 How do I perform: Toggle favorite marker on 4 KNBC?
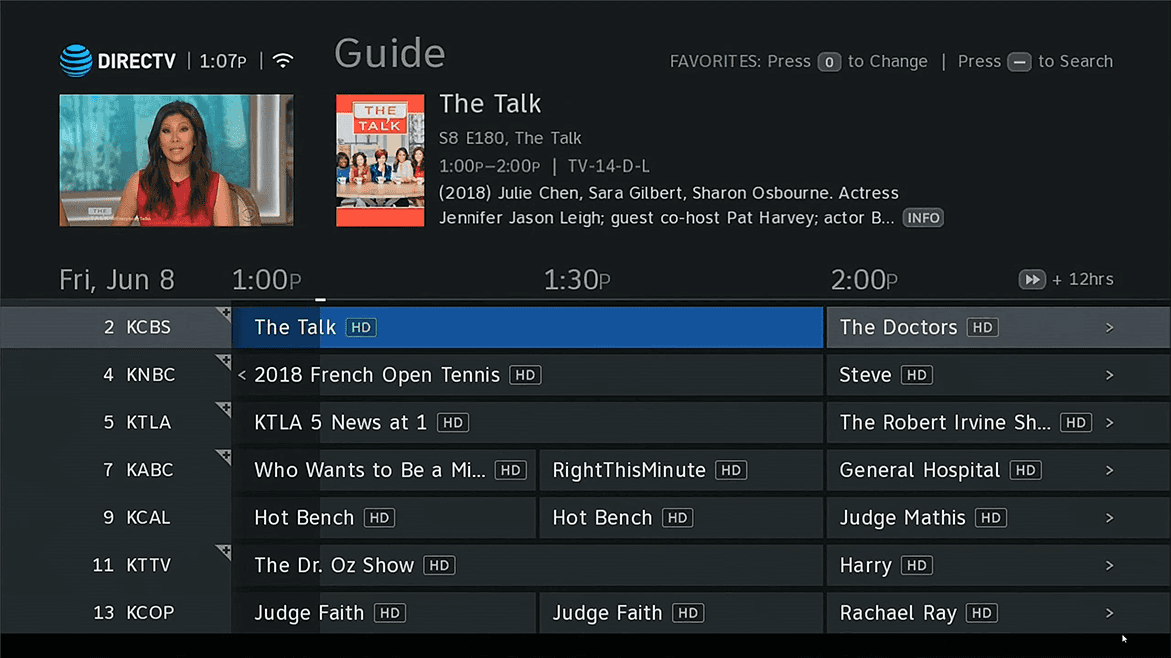(223, 362)
